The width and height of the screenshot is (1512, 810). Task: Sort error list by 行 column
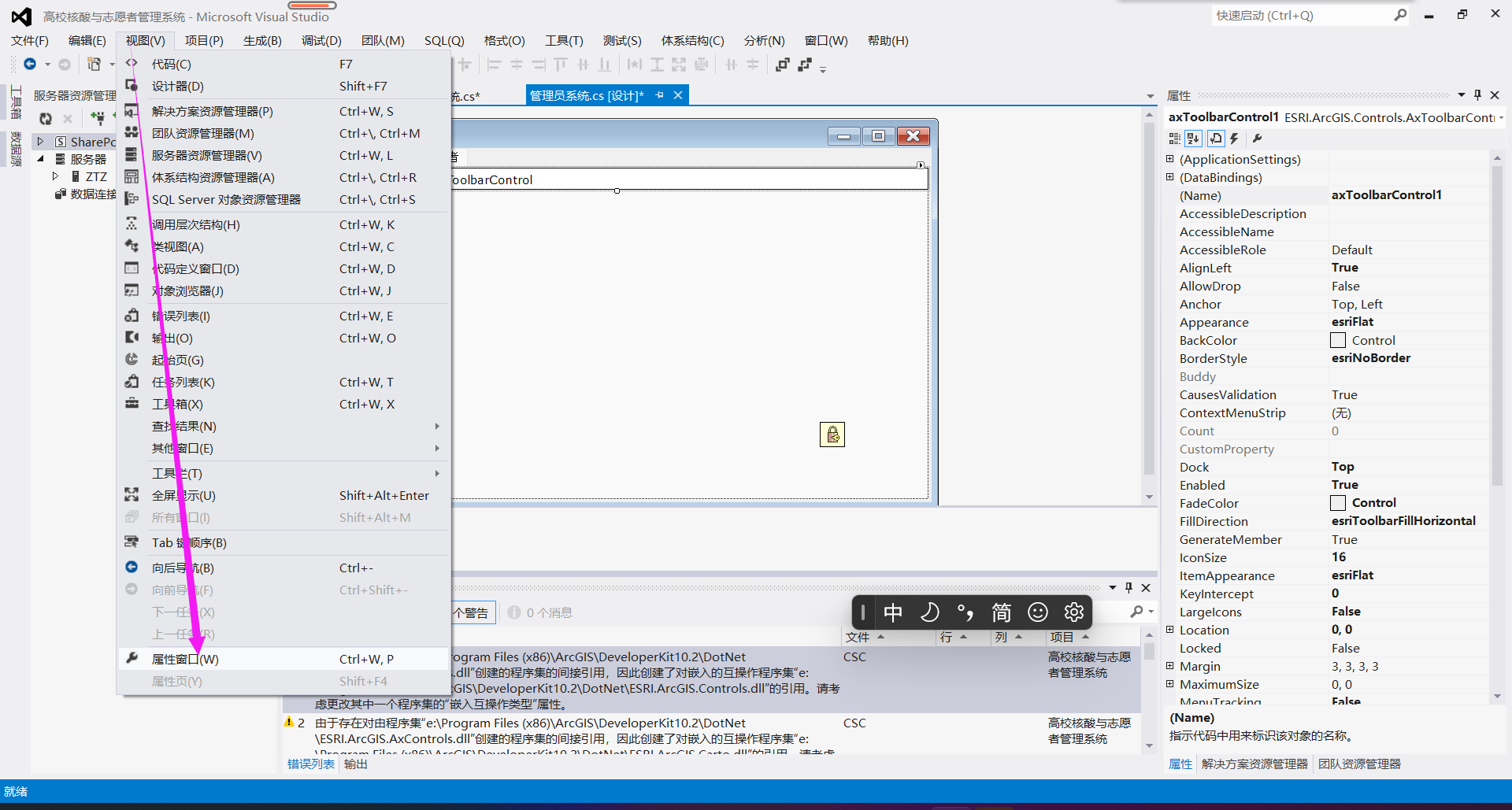[x=962, y=637]
